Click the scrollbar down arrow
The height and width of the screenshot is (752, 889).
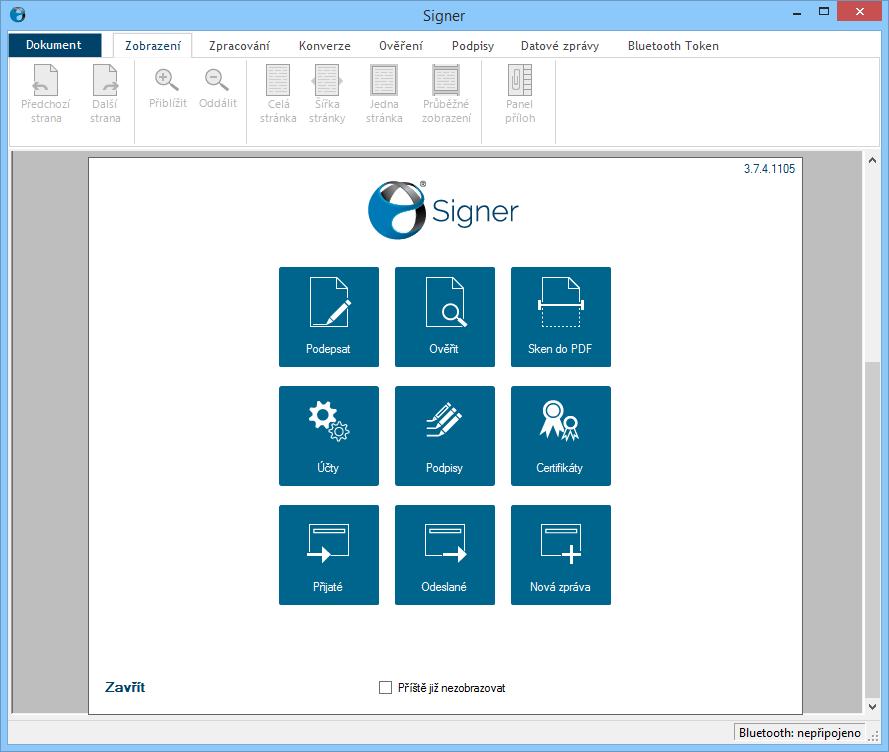(x=872, y=706)
